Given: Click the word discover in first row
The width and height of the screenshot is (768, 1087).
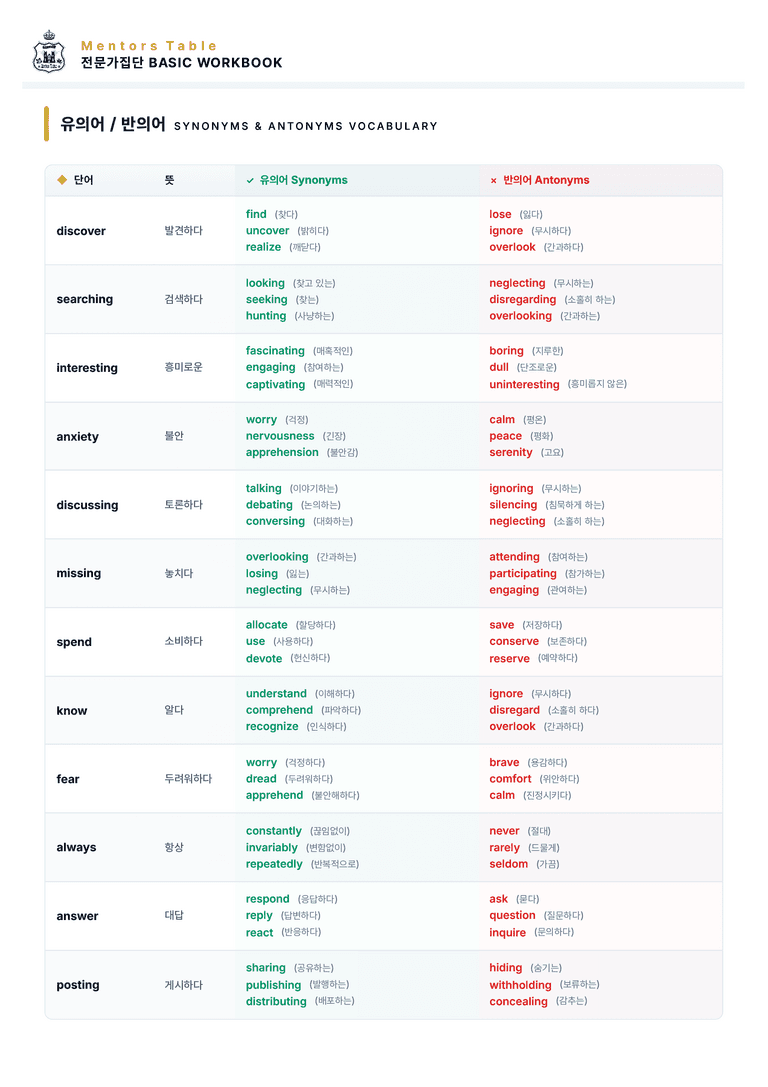Looking at the screenshot, I should click(x=81, y=231).
